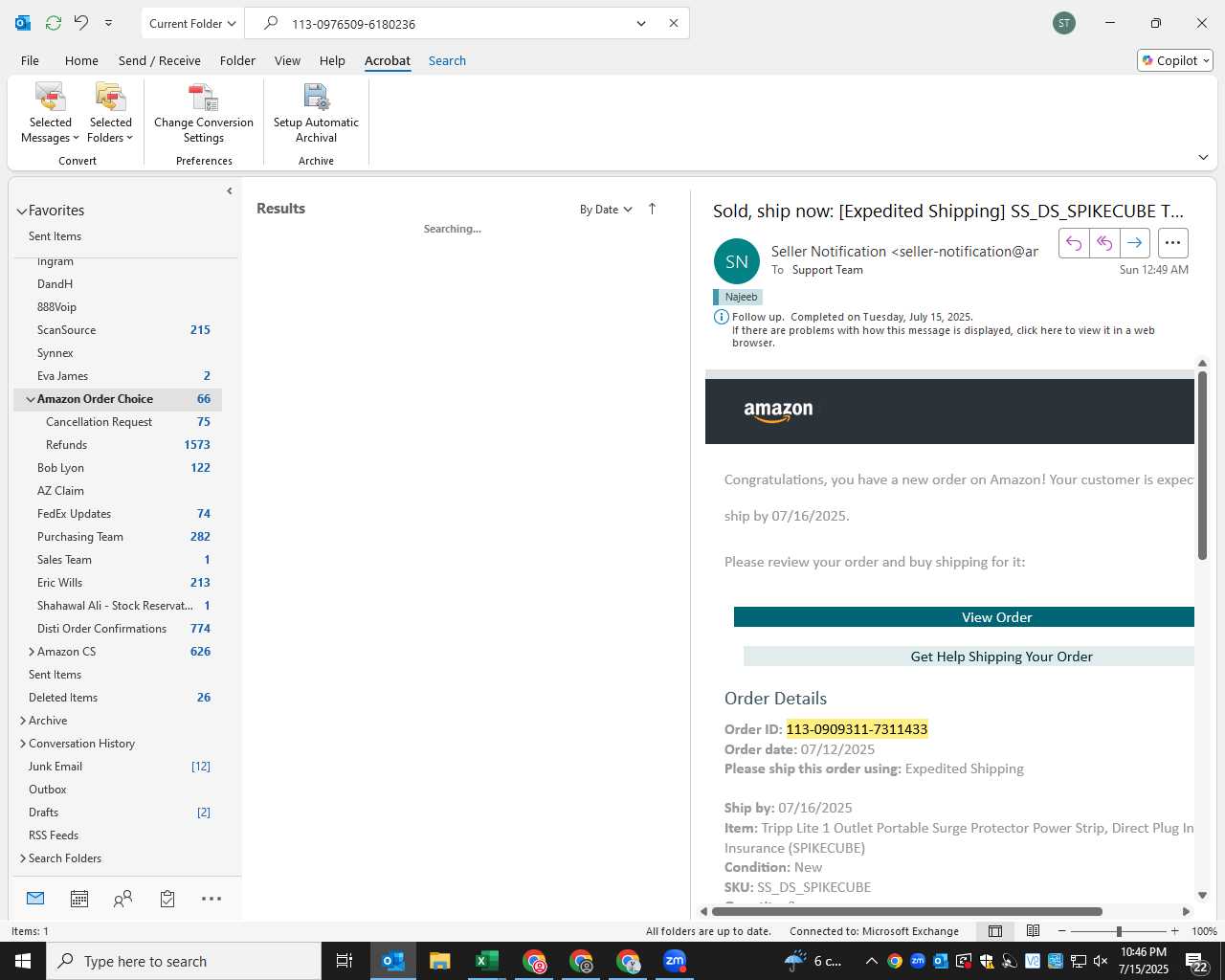This screenshot has height=980, width=1225.
Task: Expand the Conversation History folder
Action: point(23,744)
